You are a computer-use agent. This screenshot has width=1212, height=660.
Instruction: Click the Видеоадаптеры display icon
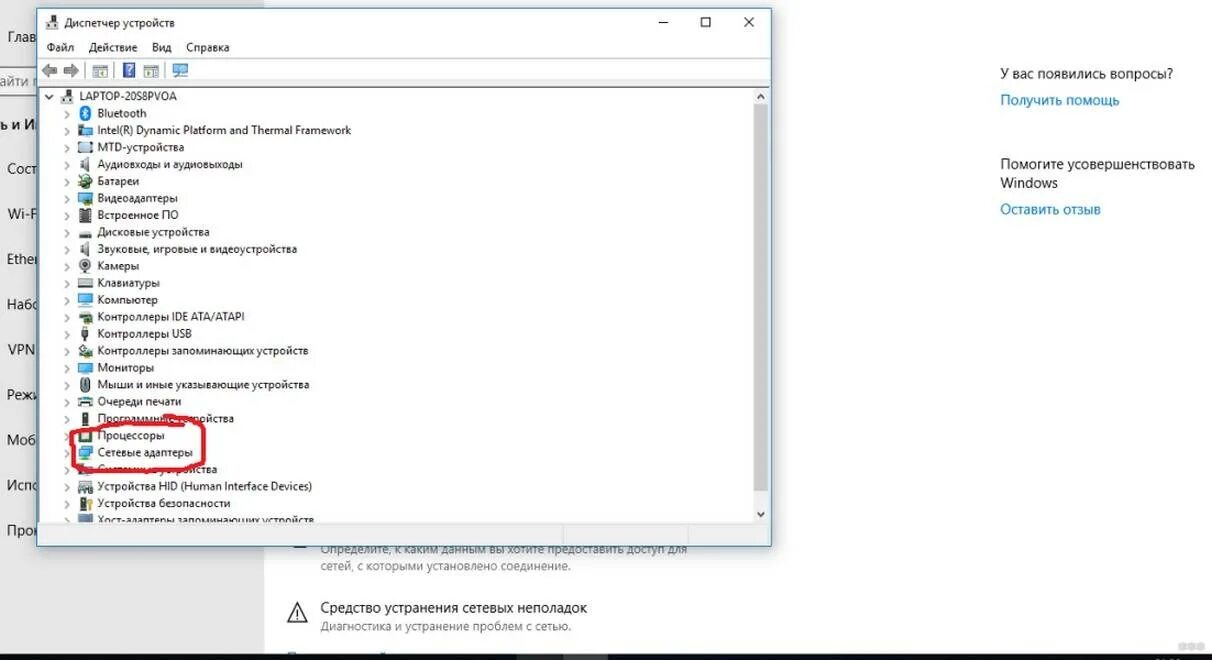(86, 198)
